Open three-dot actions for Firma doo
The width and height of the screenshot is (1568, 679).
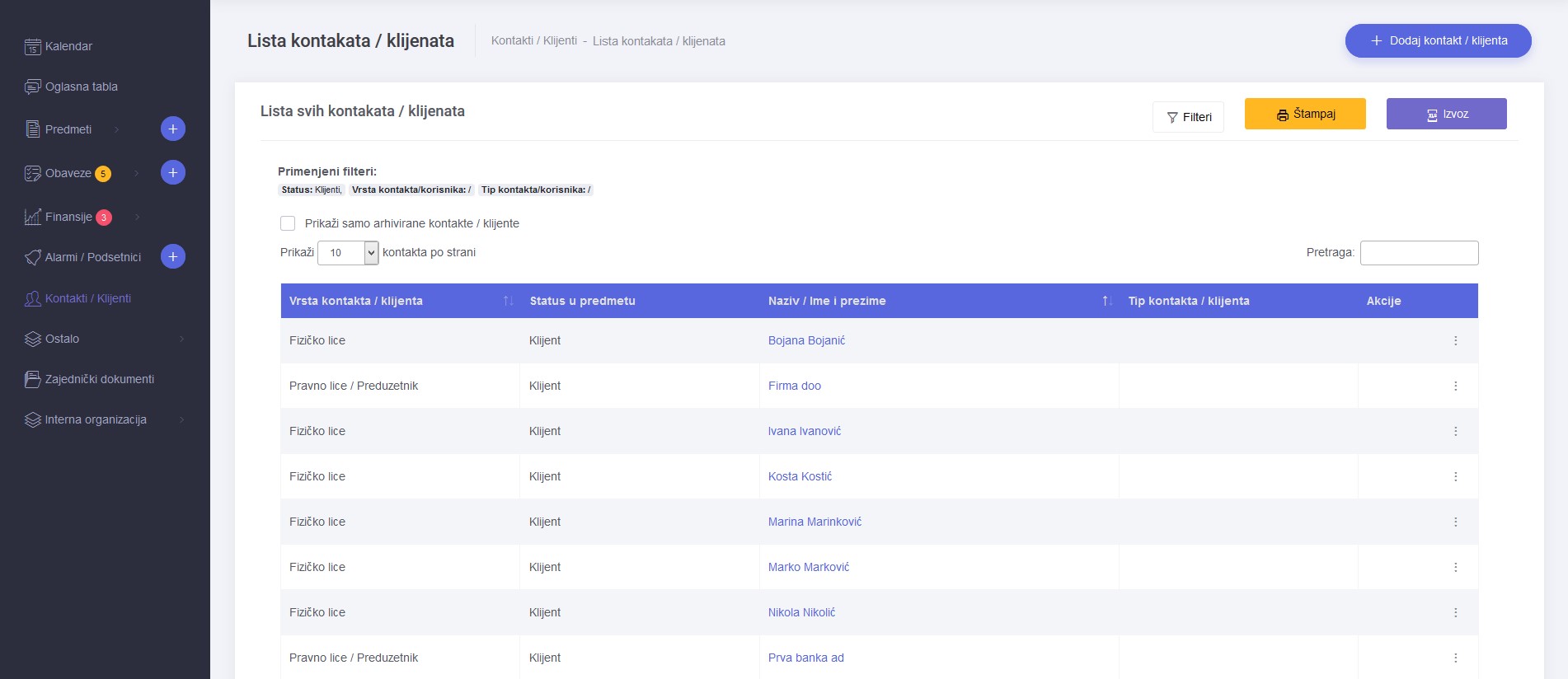click(x=1455, y=386)
